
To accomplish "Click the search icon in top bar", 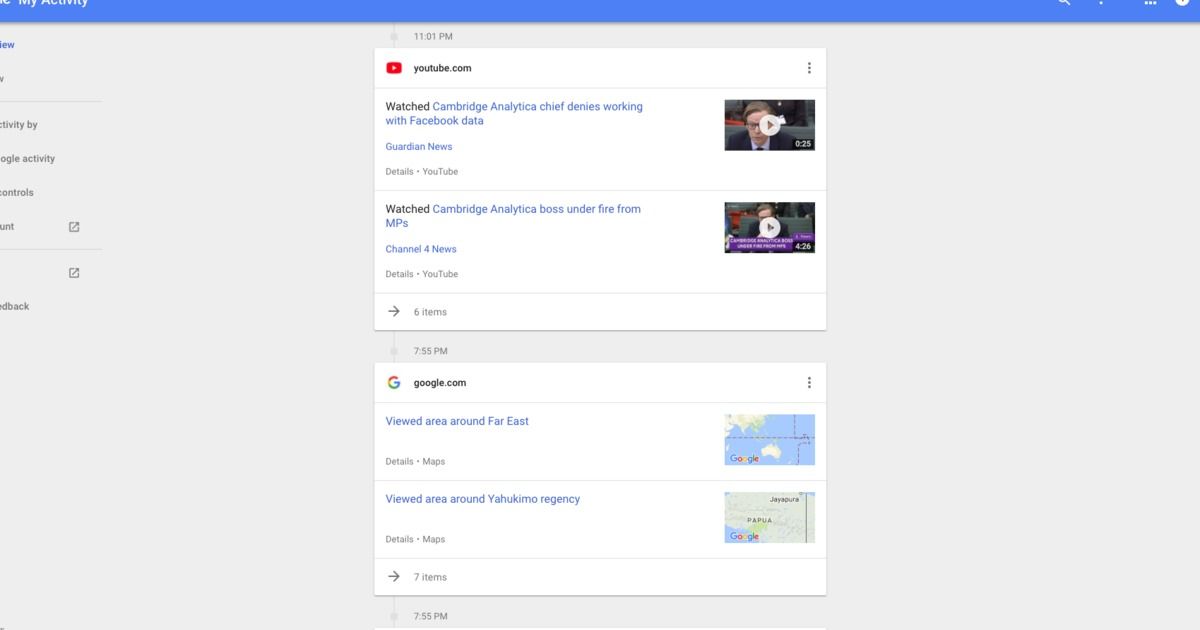I will coord(1064,3).
